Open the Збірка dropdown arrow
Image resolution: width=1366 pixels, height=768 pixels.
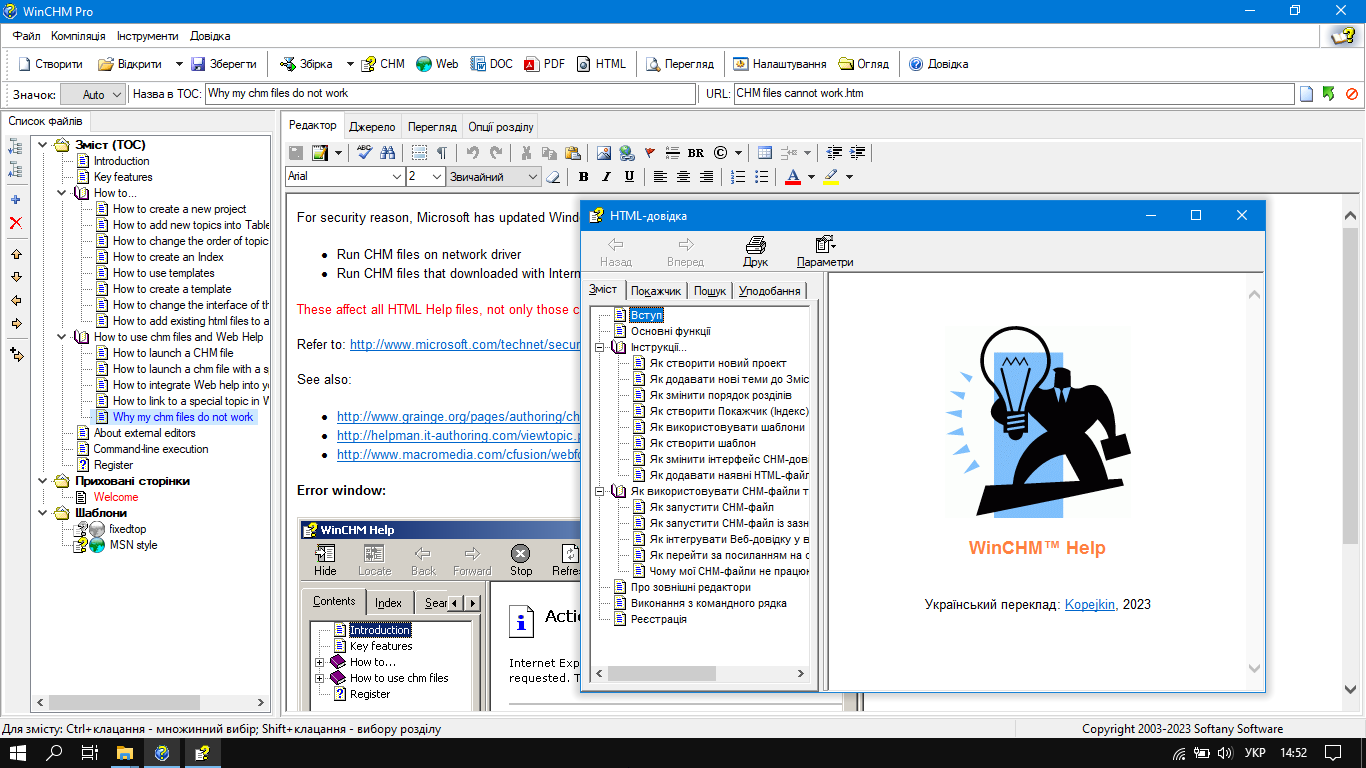(x=350, y=64)
